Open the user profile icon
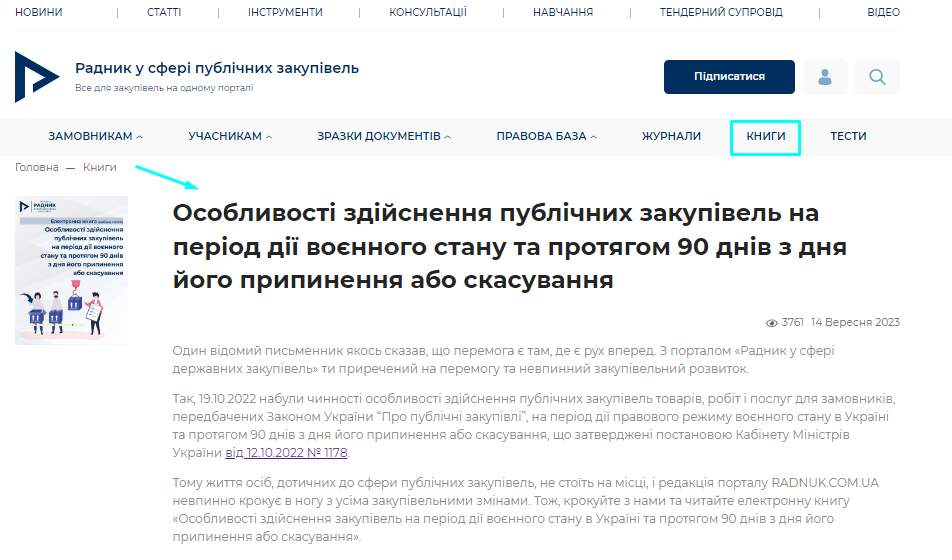This screenshot has width=952, height=560. [825, 77]
